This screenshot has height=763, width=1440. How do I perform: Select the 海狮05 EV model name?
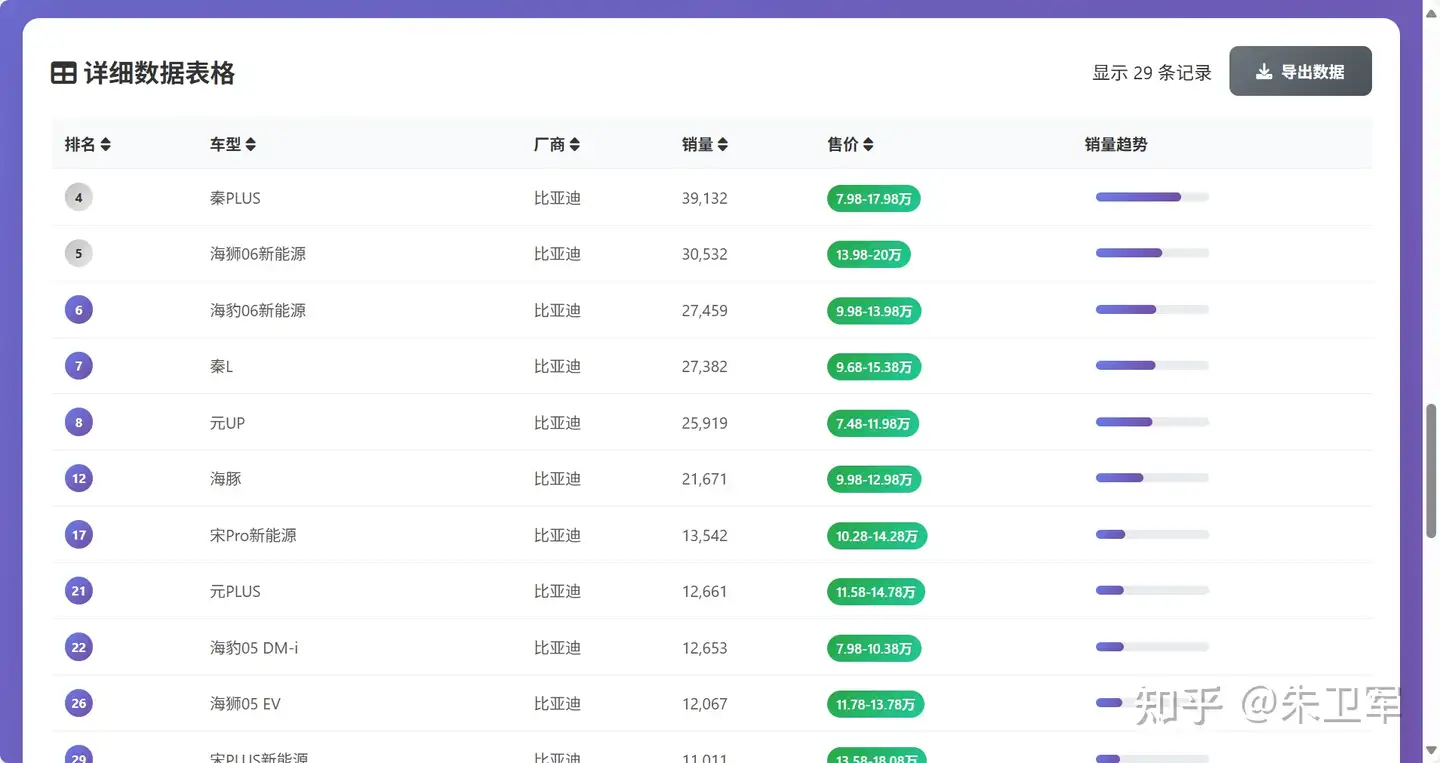pyautogui.click(x=245, y=703)
